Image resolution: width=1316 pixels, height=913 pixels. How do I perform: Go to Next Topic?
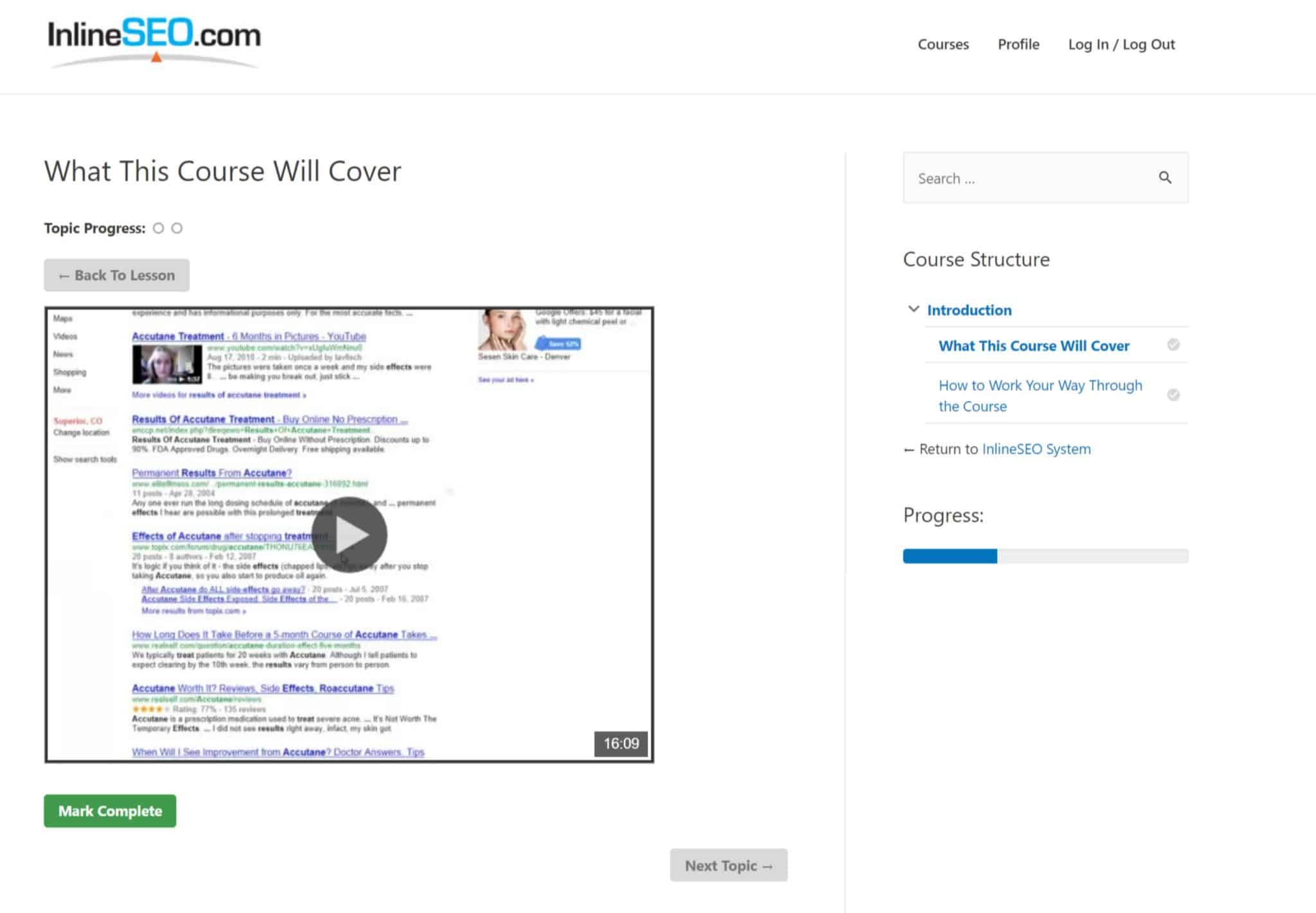[728, 865]
